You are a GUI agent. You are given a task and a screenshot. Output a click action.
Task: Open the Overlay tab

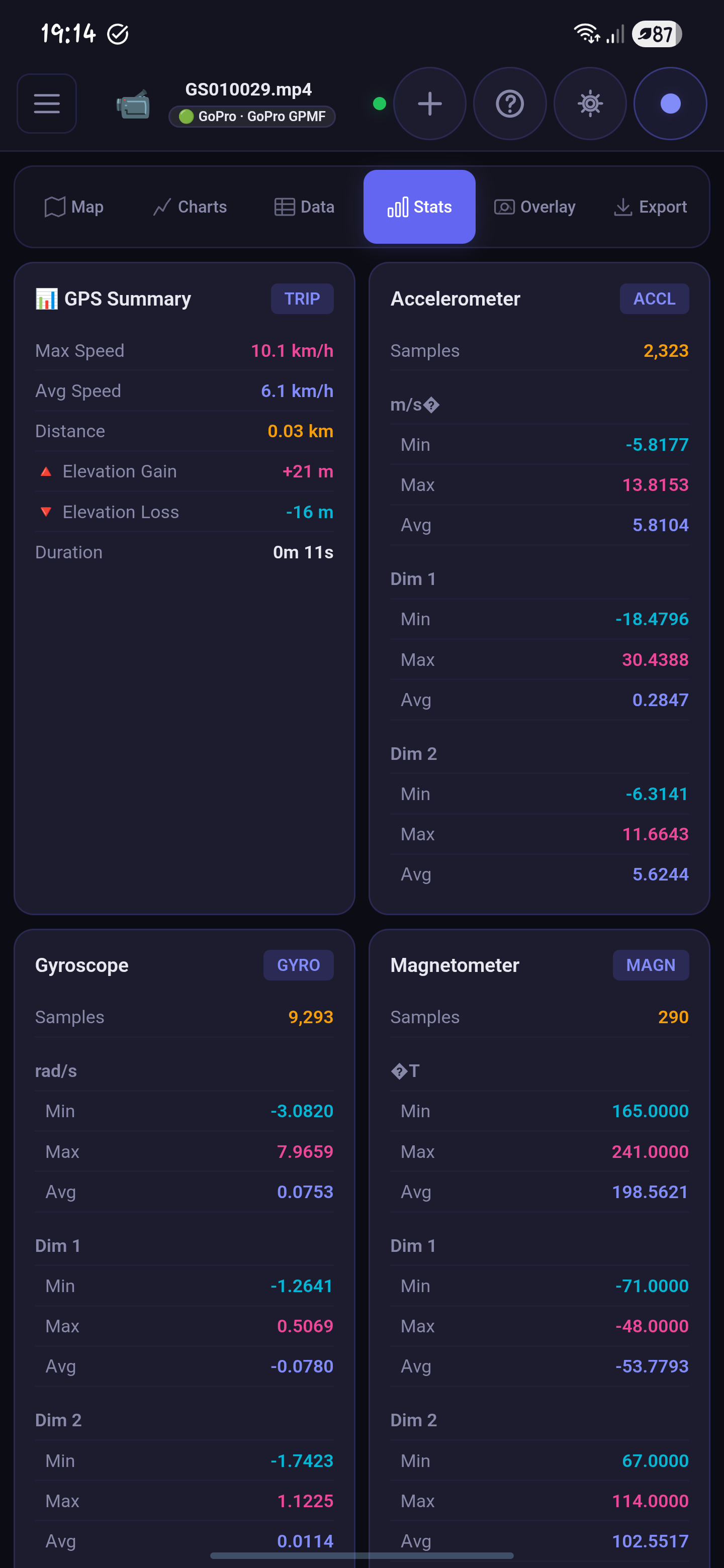coord(534,207)
